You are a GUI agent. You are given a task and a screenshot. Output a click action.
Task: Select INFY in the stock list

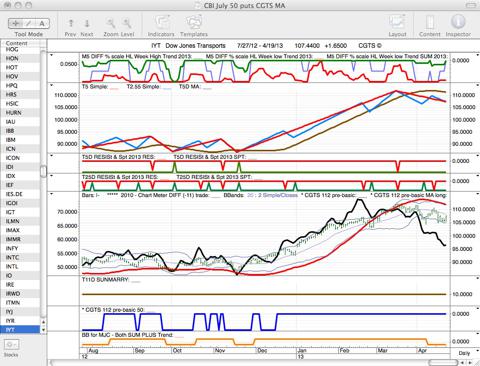20,248
